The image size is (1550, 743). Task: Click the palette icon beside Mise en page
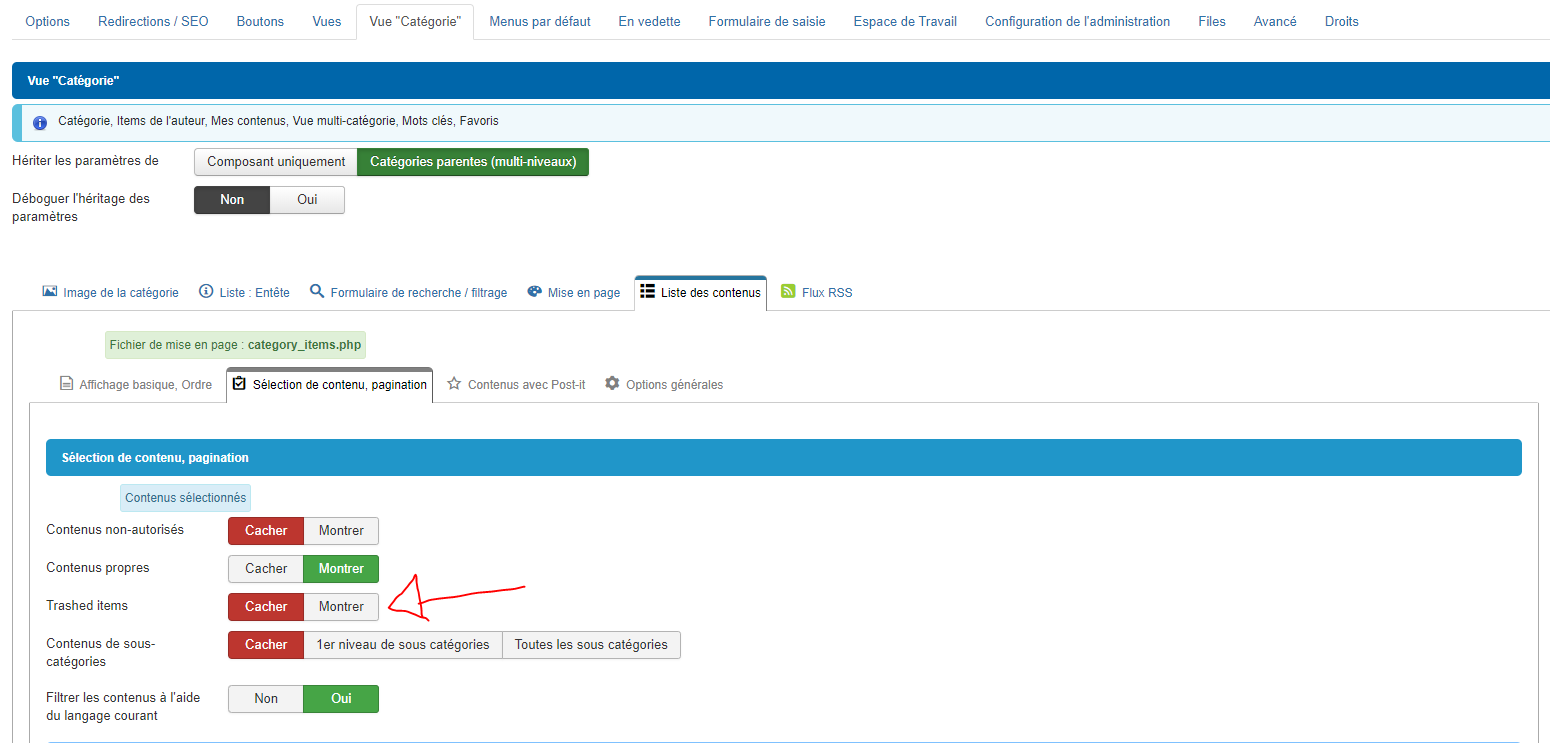click(x=534, y=291)
